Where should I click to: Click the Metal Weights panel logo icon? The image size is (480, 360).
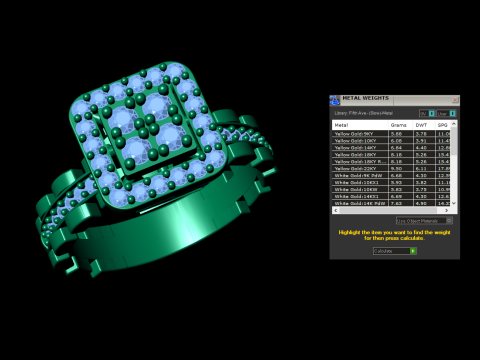334,100
